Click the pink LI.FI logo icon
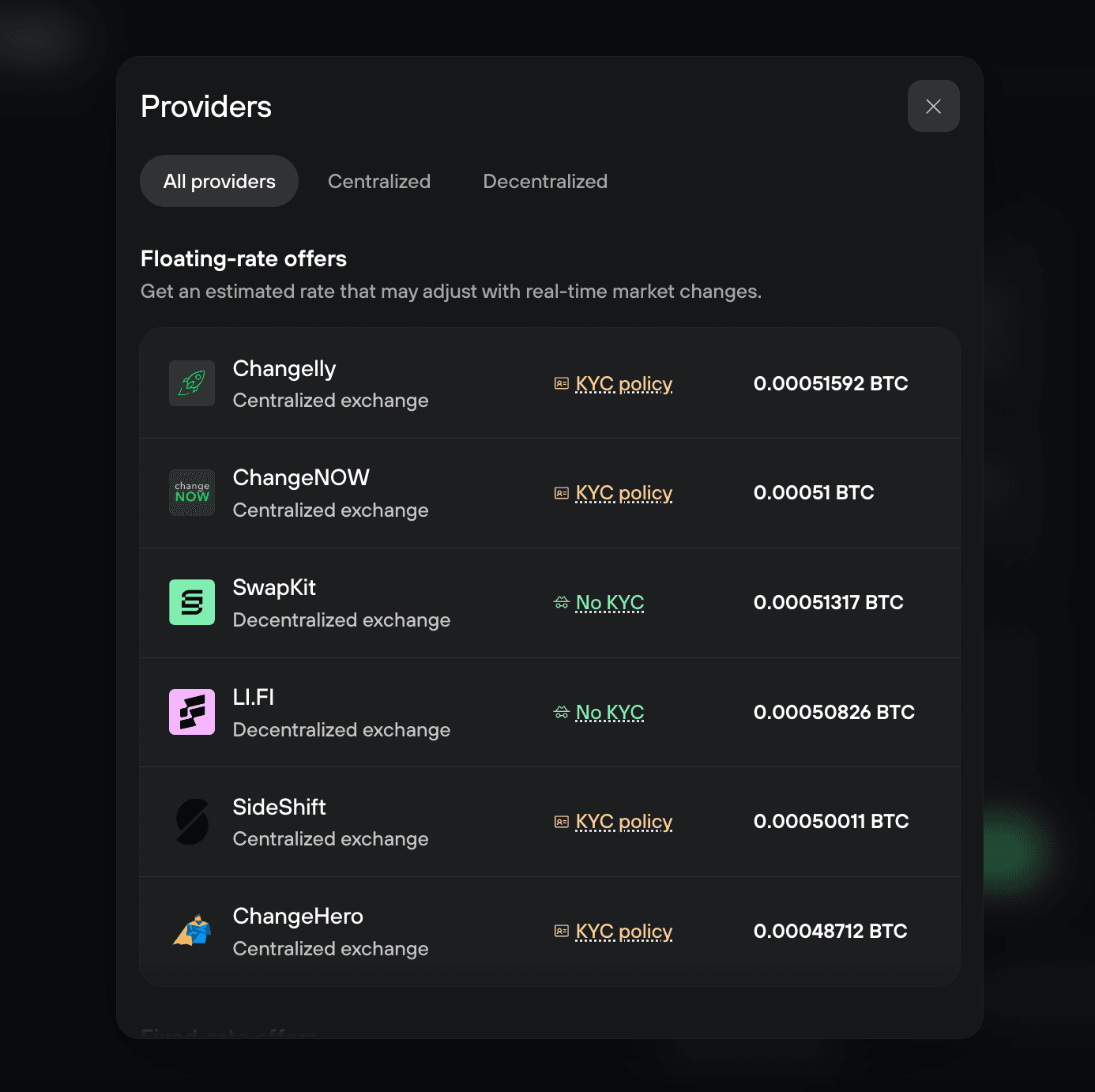 coord(192,712)
